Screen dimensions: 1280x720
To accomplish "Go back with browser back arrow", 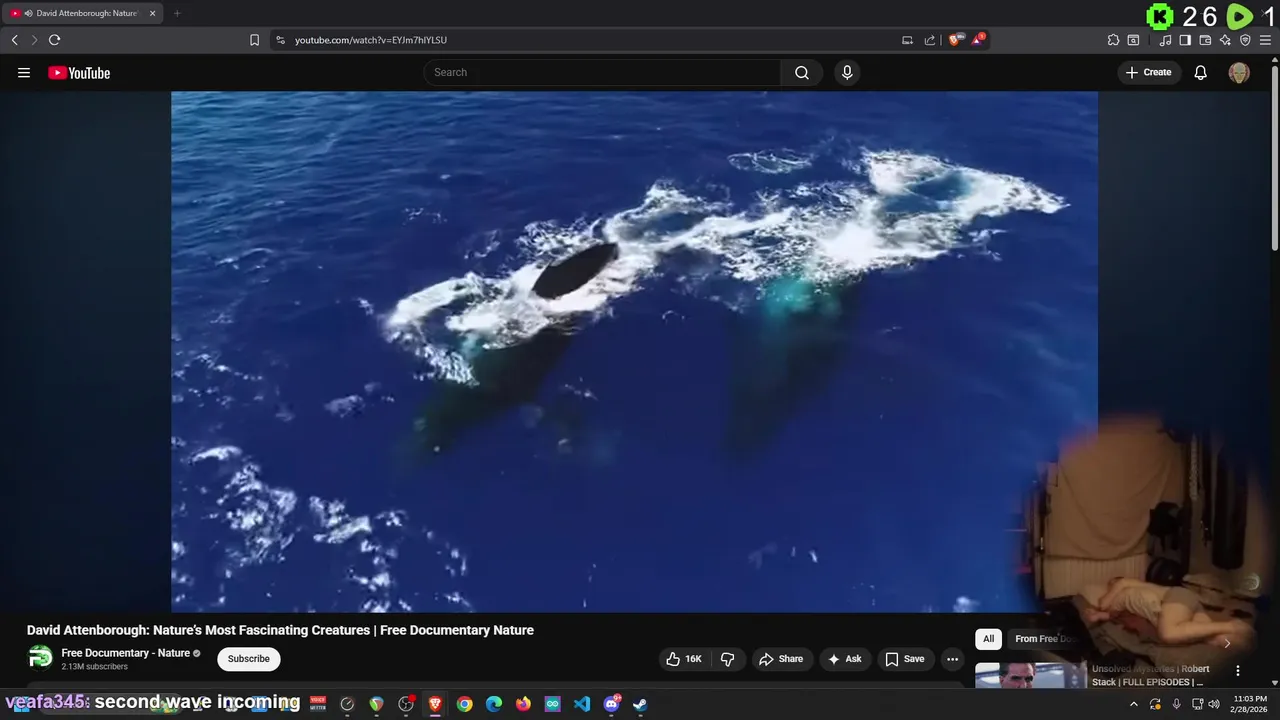I will point(15,40).
